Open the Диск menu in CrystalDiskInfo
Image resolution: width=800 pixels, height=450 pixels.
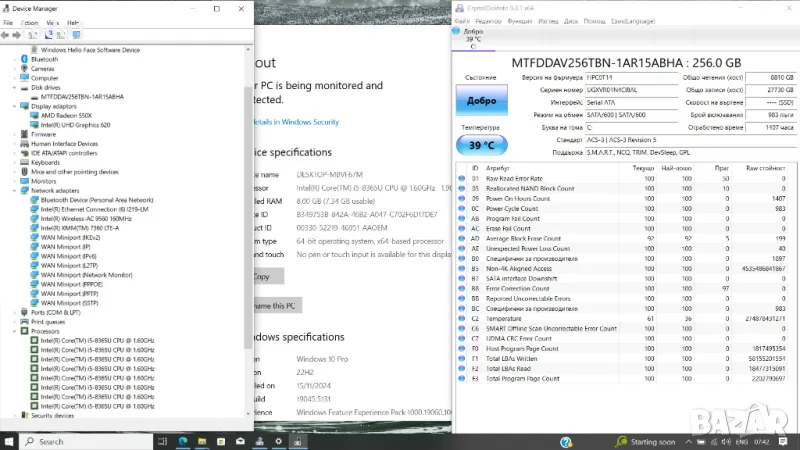pos(570,21)
